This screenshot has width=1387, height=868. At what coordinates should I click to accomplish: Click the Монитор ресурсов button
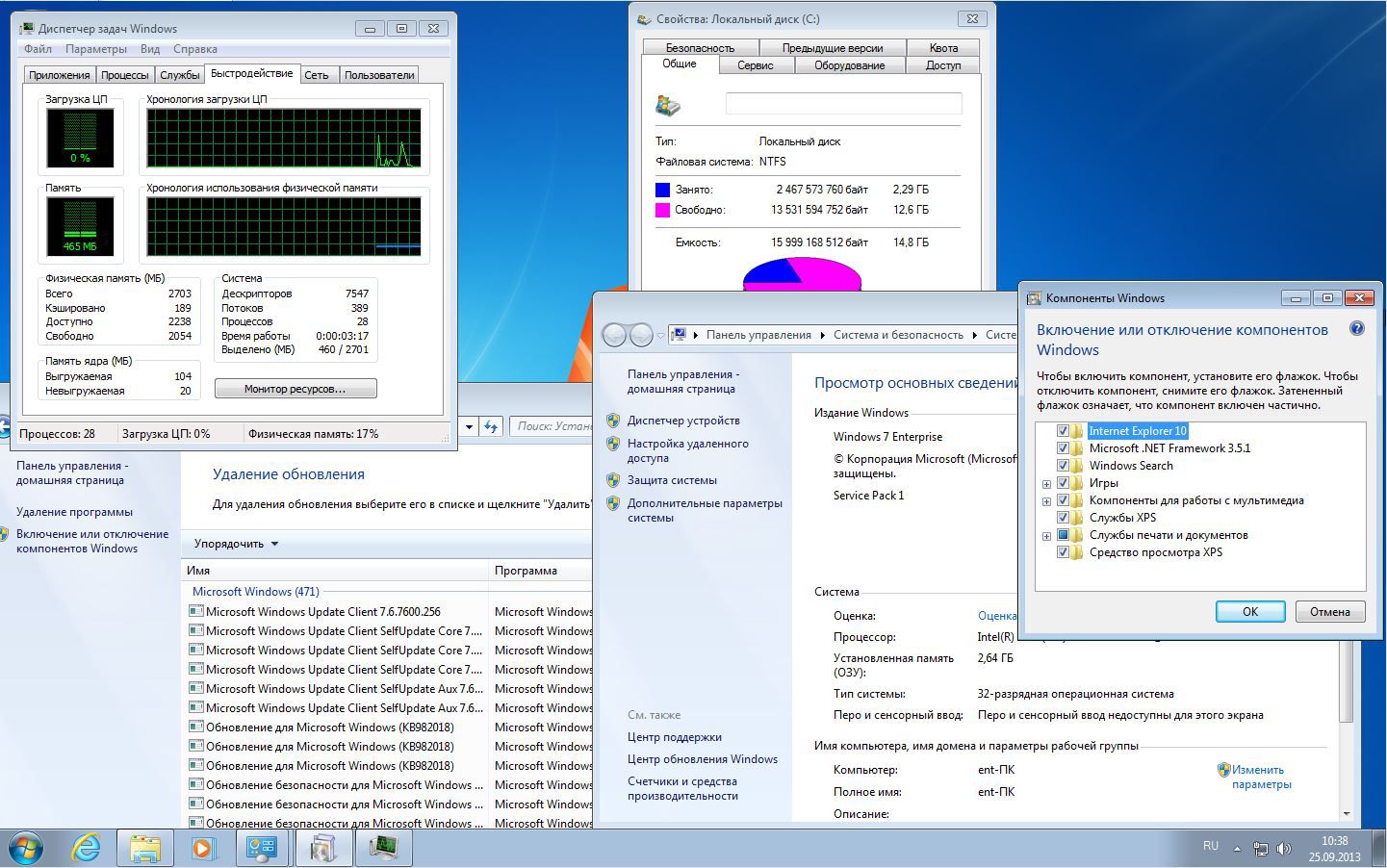295,389
